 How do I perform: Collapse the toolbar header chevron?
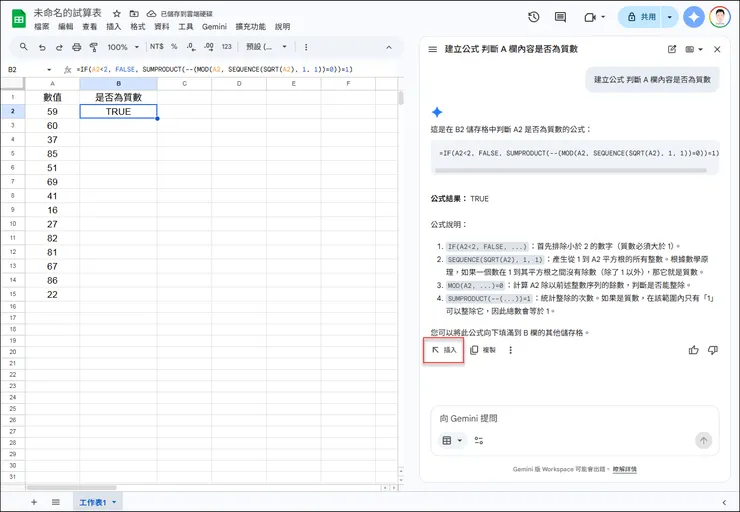tap(388, 47)
